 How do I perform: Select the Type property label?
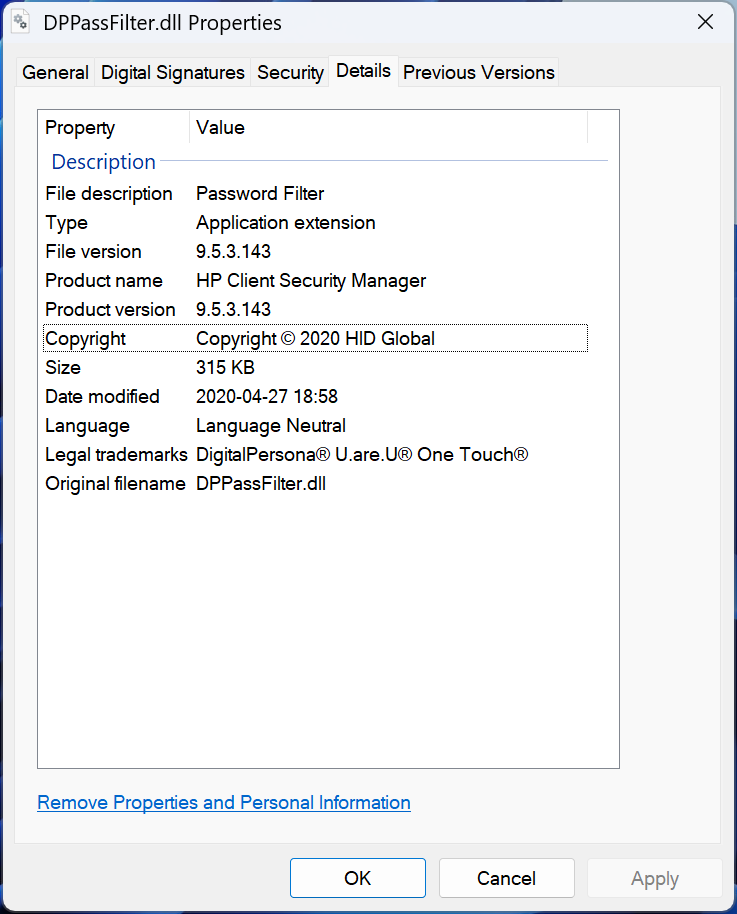tap(66, 223)
